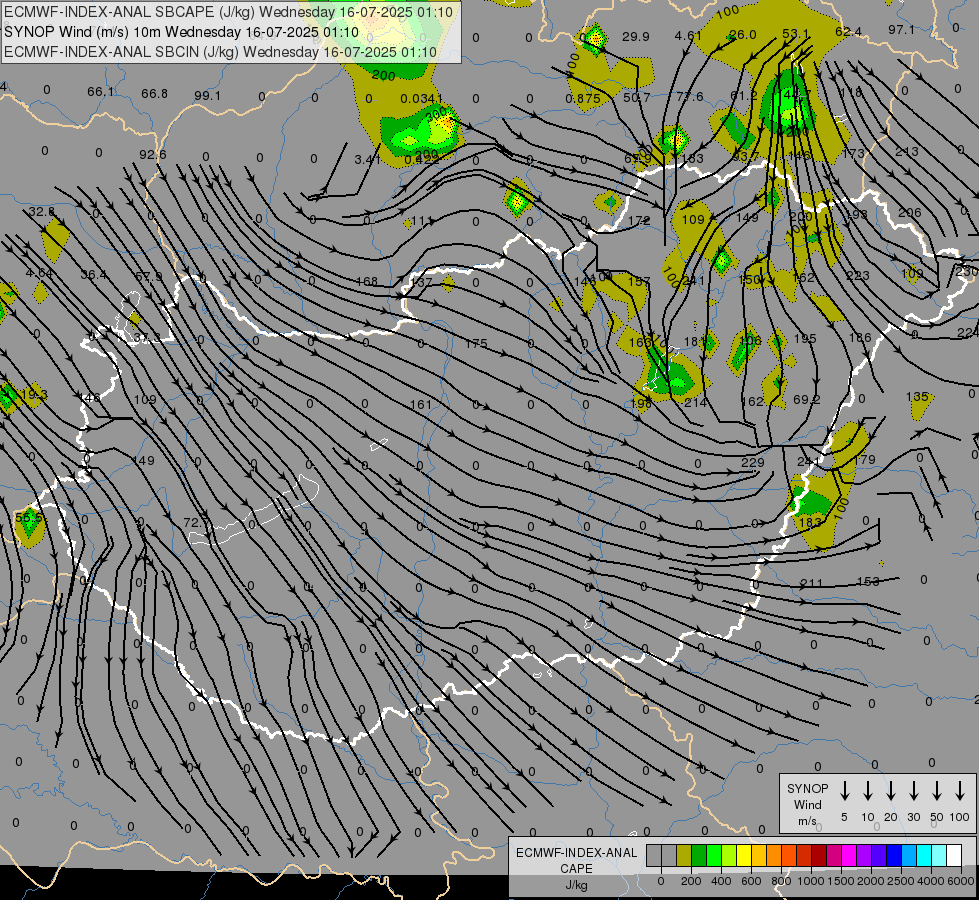Image resolution: width=979 pixels, height=900 pixels.
Task: Pick the olive CAPE legend swatch
Action: 684,856
